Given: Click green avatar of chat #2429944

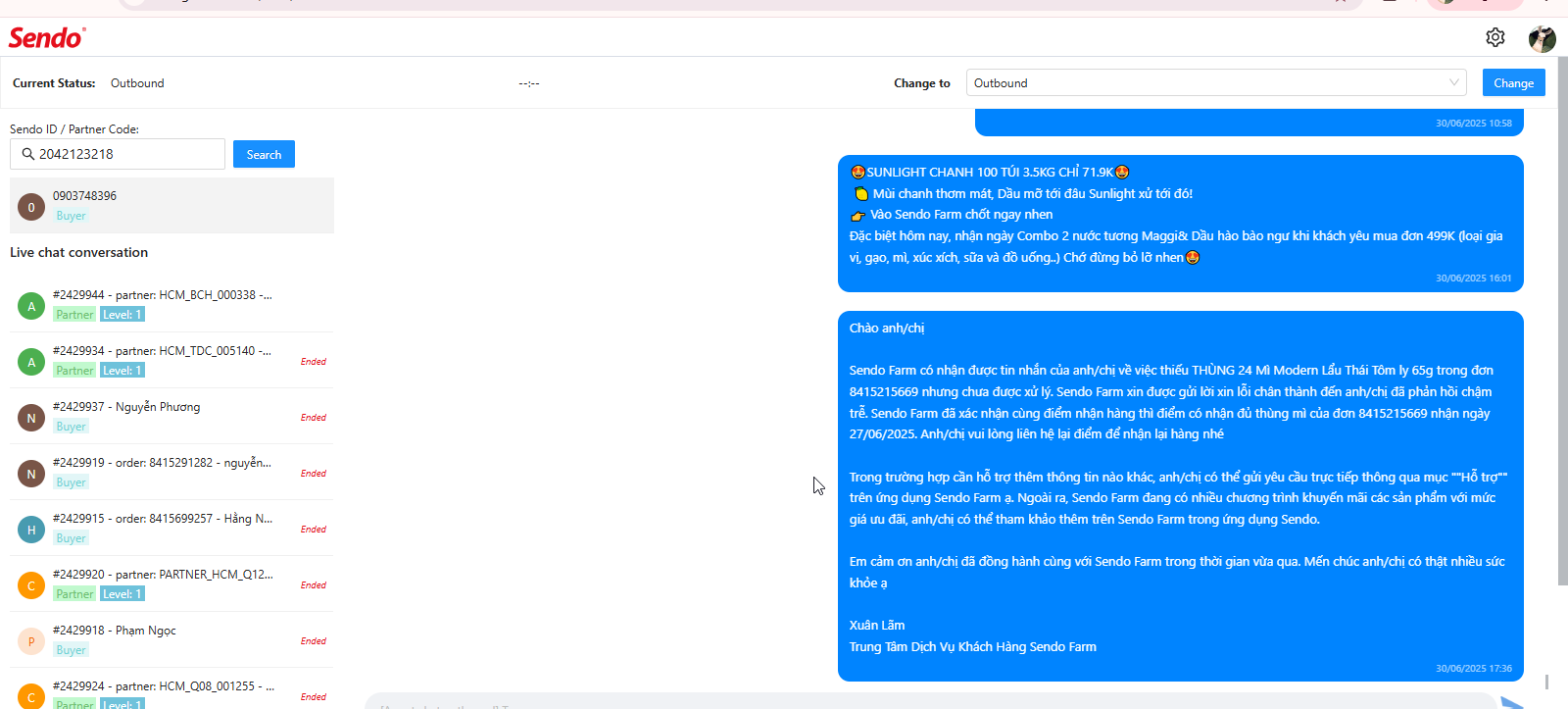Looking at the screenshot, I should [31, 306].
